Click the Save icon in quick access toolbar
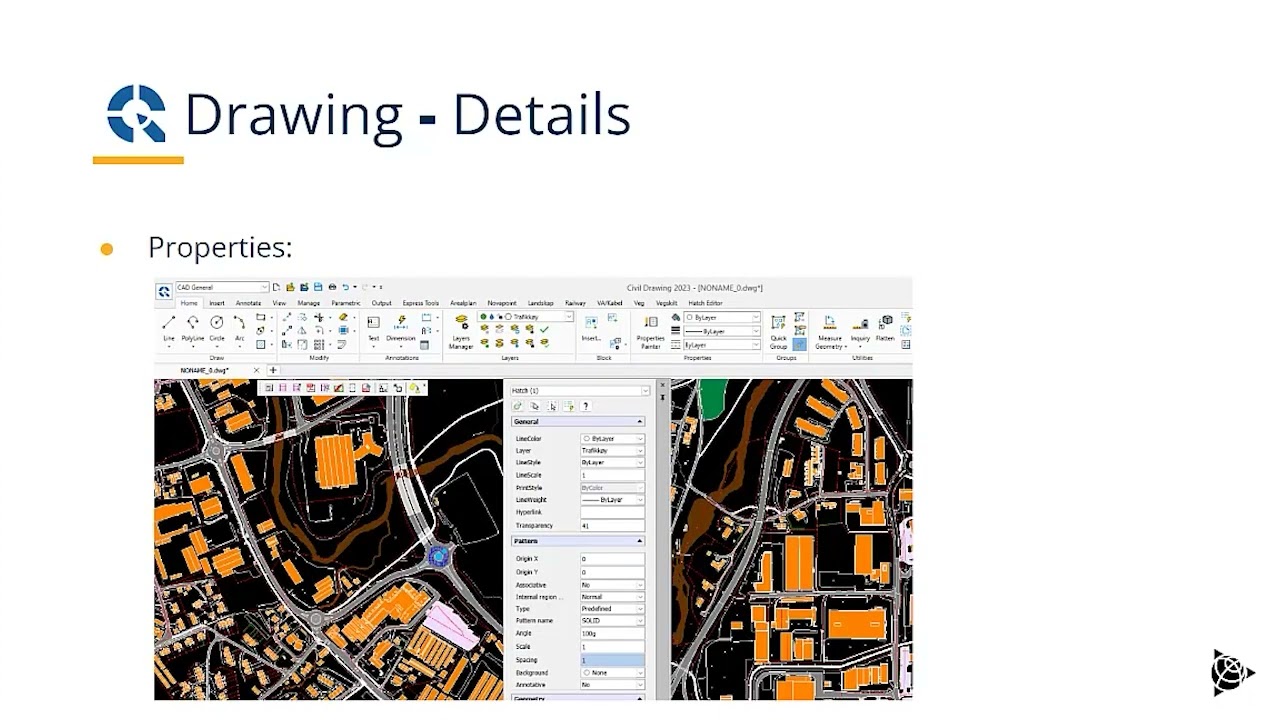1280x720 pixels. point(318,287)
